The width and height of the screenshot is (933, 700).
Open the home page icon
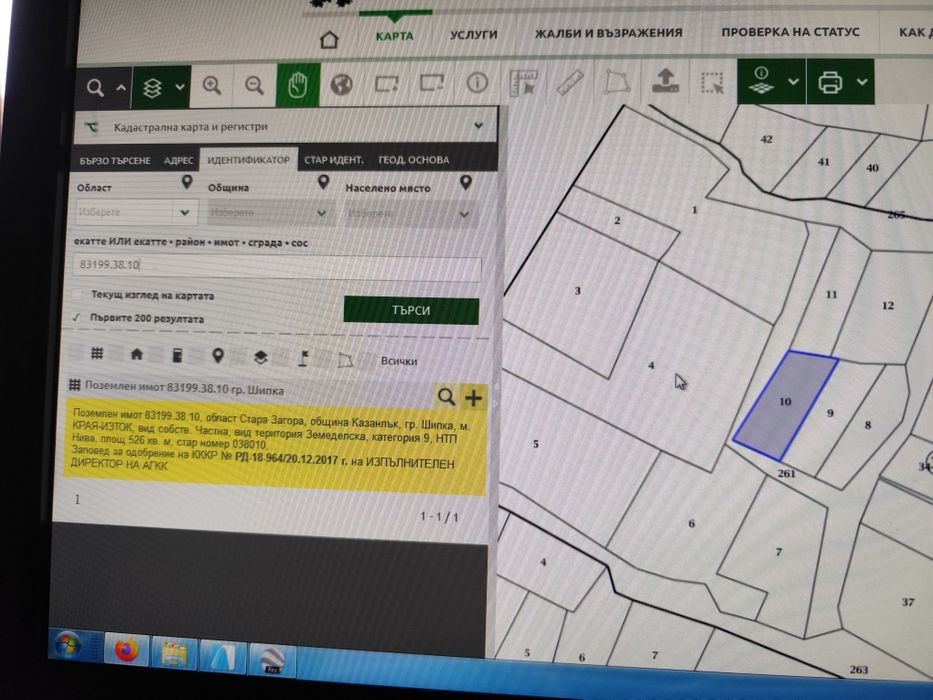[329, 40]
